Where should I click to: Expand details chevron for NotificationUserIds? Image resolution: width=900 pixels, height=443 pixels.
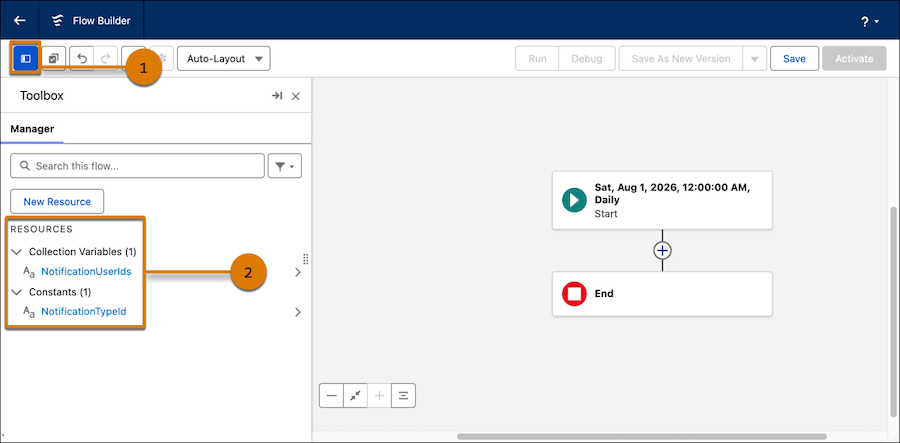pyautogui.click(x=297, y=273)
